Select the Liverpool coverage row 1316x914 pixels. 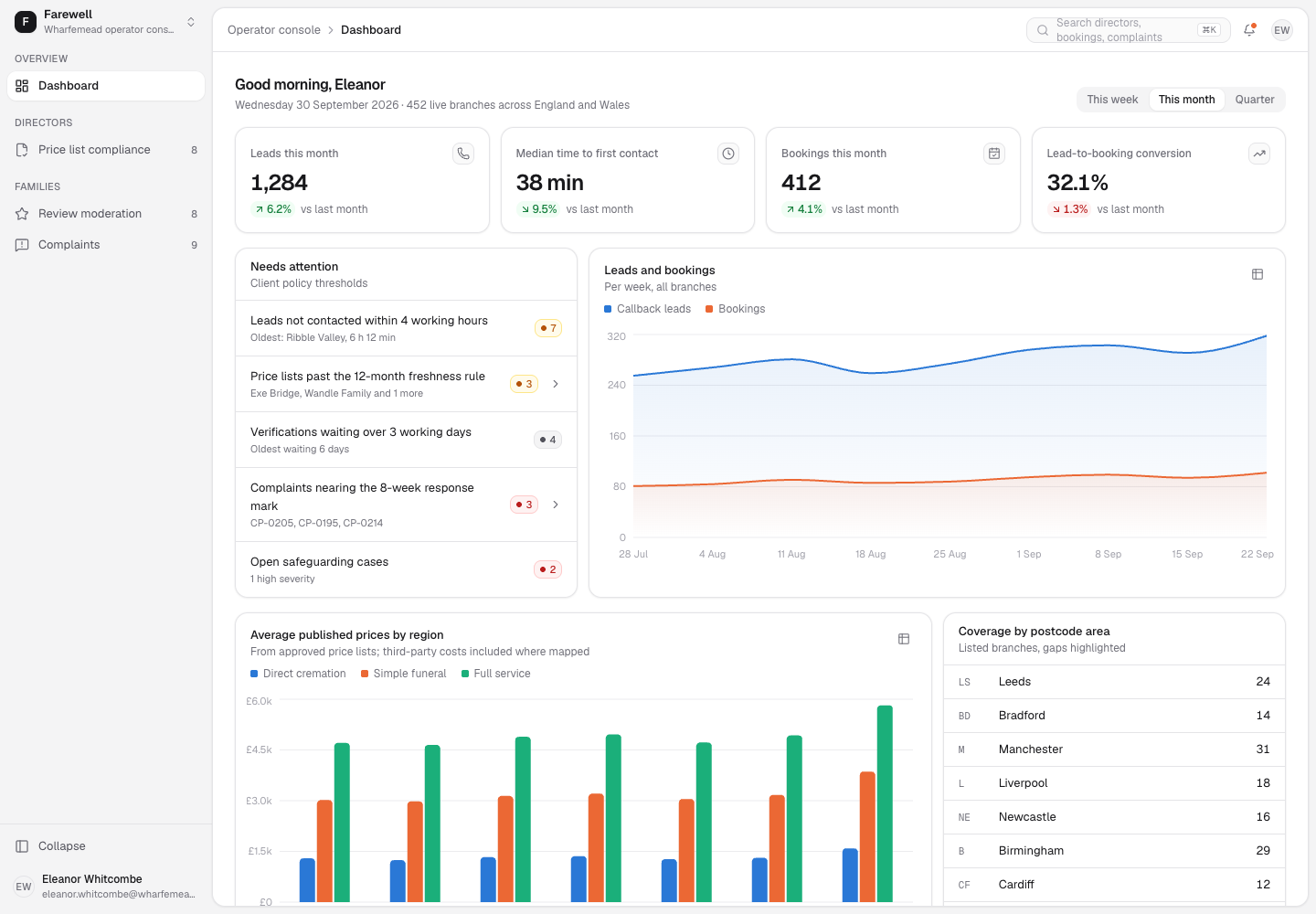tap(1114, 783)
